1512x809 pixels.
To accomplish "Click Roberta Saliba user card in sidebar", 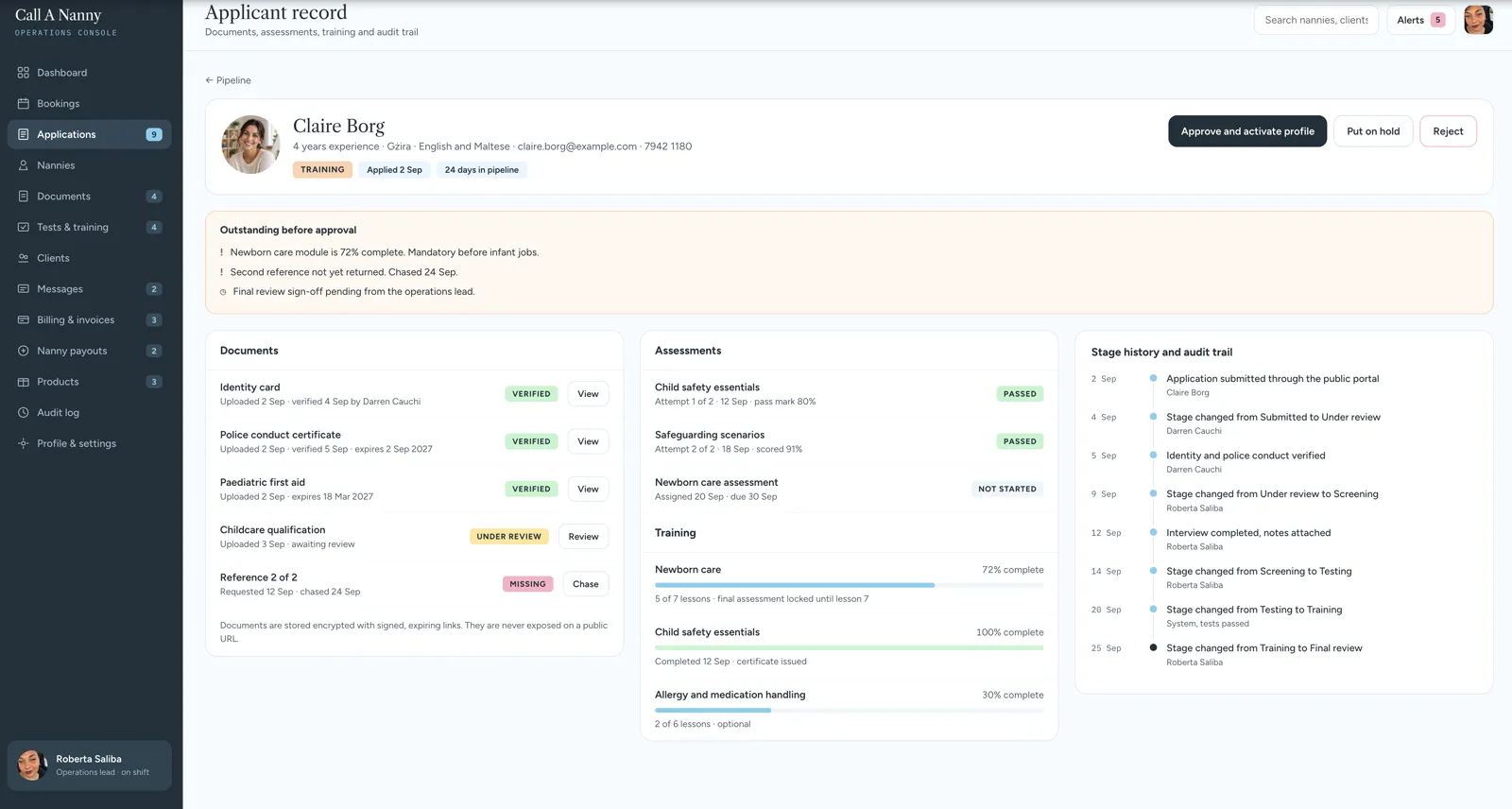I will click(90, 765).
